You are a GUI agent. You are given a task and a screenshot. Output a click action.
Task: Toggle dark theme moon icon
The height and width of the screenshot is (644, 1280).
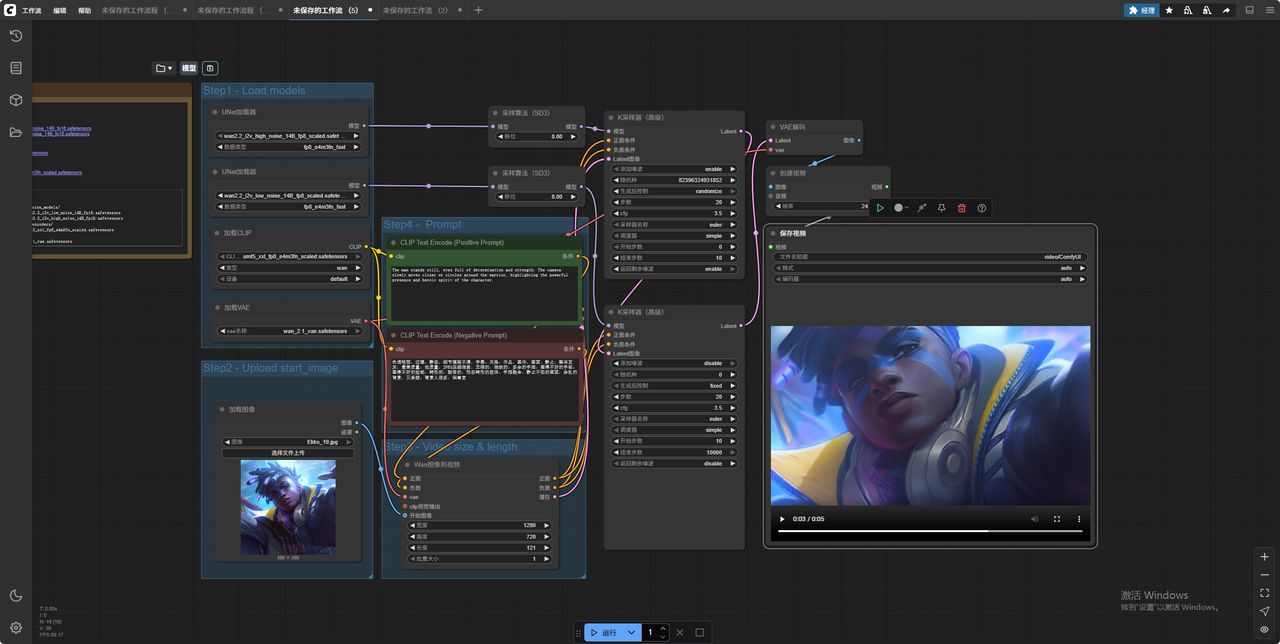(x=16, y=596)
